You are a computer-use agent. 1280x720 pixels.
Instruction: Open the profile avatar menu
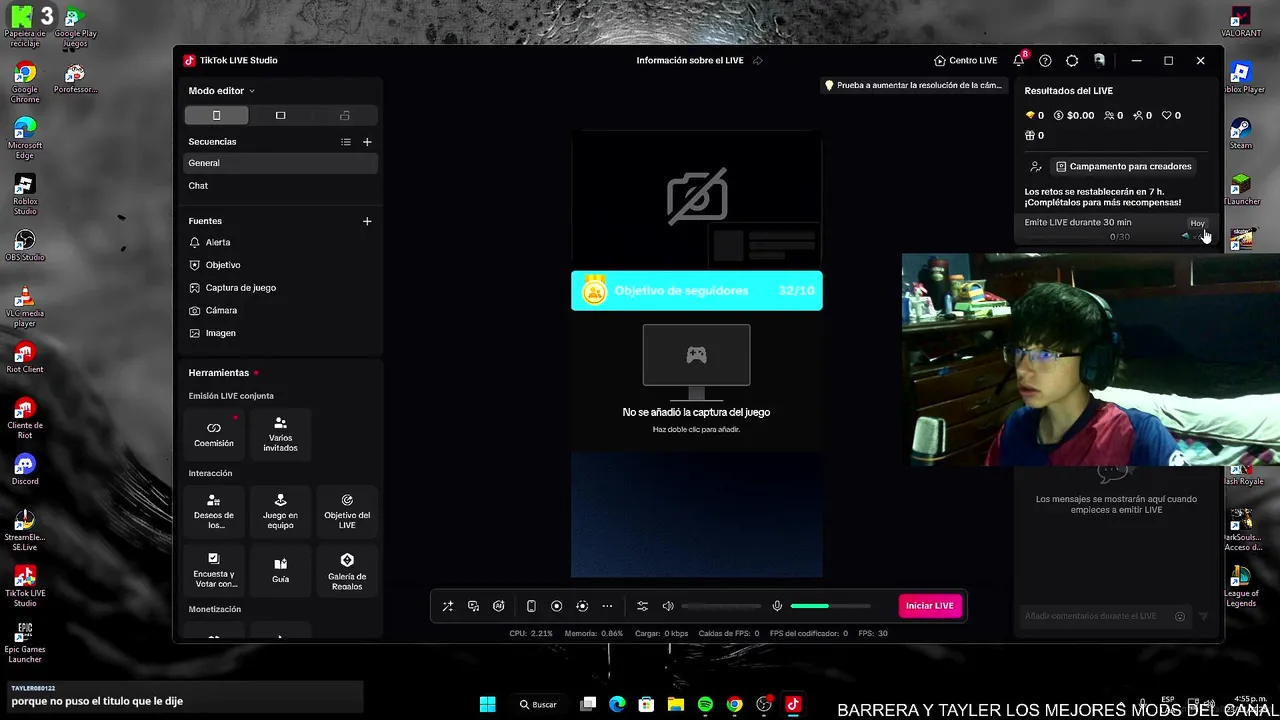[x=1099, y=61]
